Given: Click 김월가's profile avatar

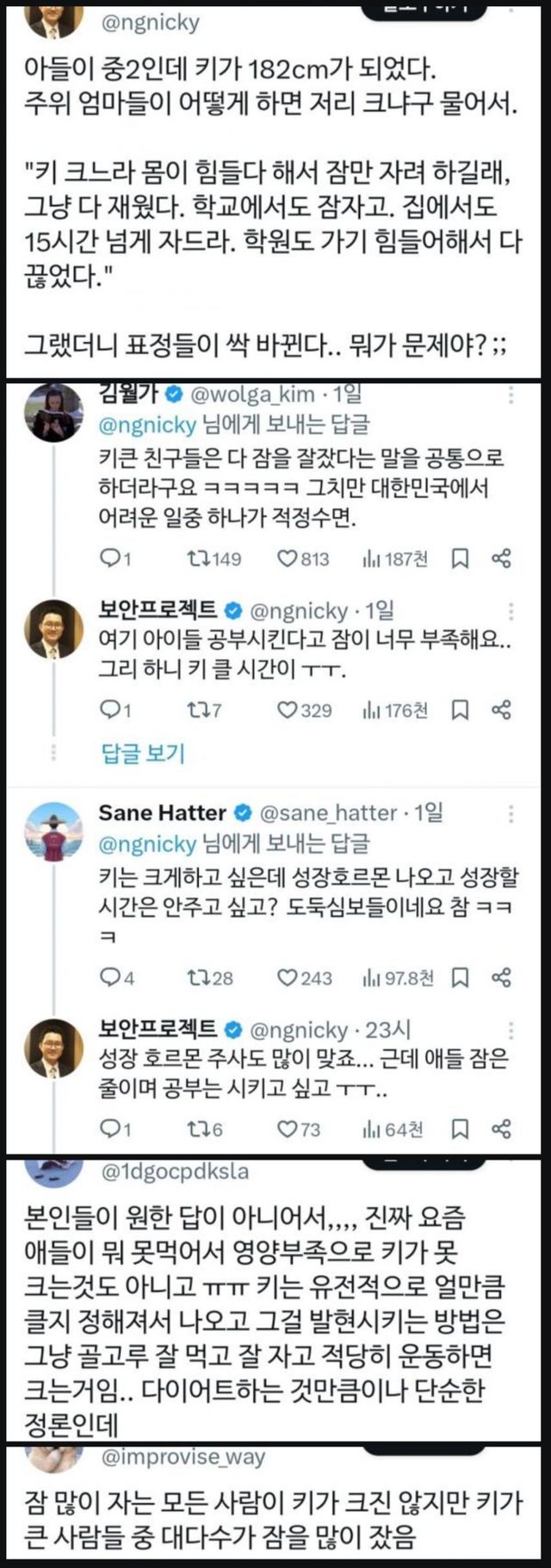Looking at the screenshot, I should [54, 413].
